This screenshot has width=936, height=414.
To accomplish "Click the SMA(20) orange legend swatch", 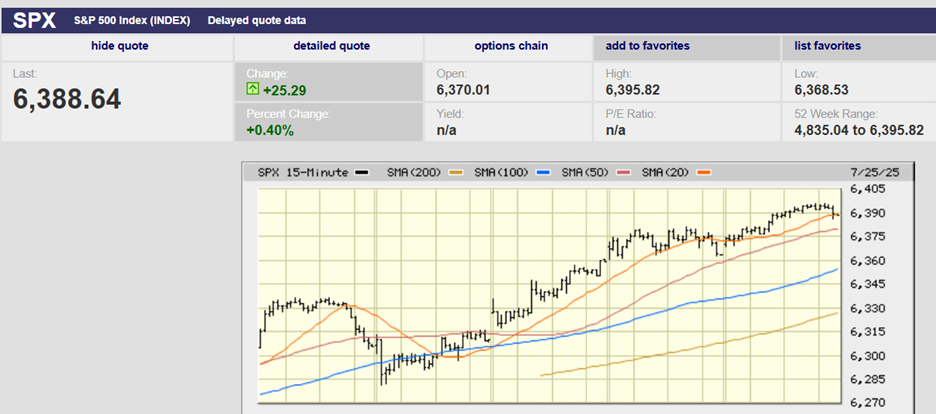I will pyautogui.click(x=704, y=173).
